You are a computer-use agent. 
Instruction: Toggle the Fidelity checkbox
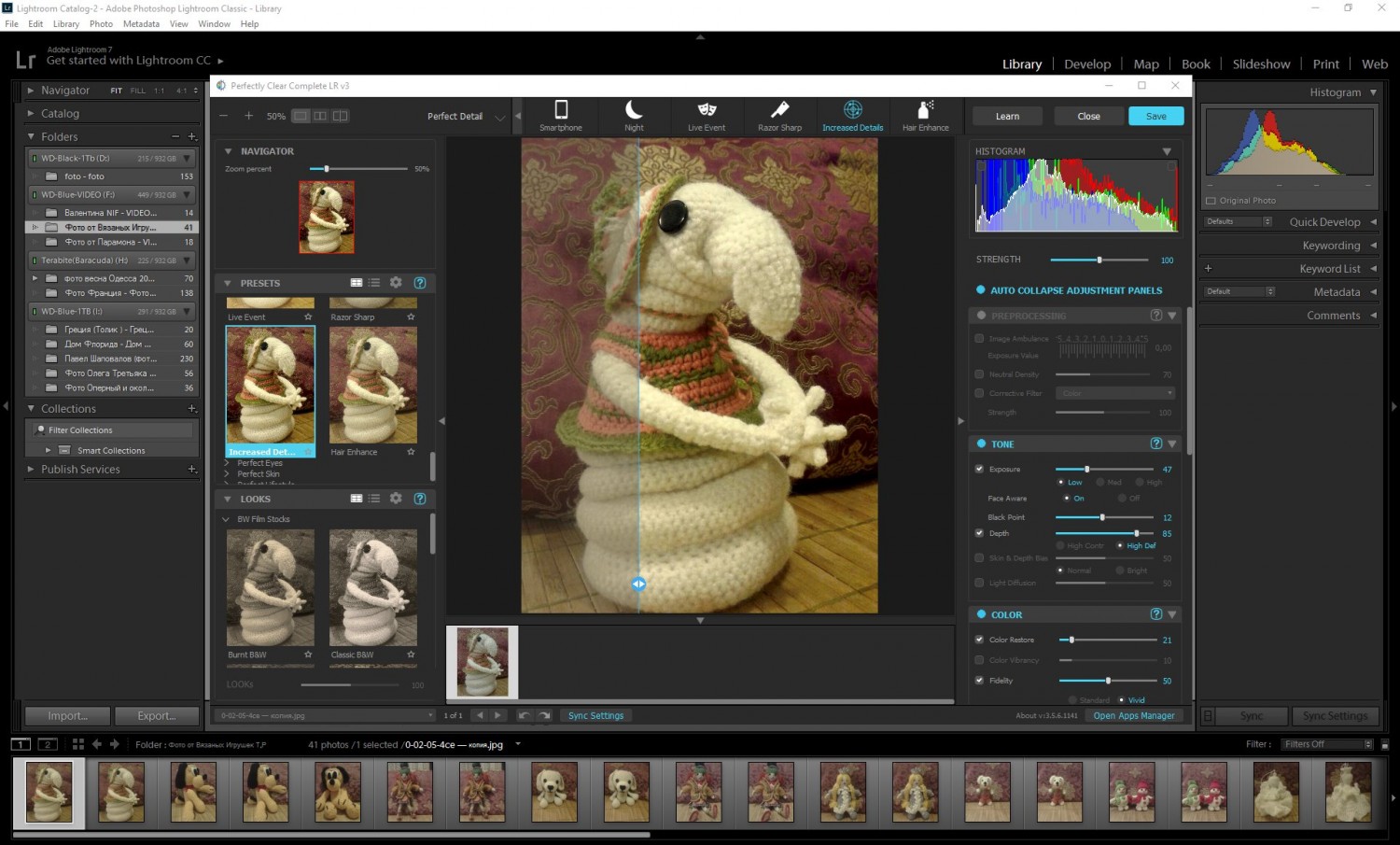[x=979, y=681]
